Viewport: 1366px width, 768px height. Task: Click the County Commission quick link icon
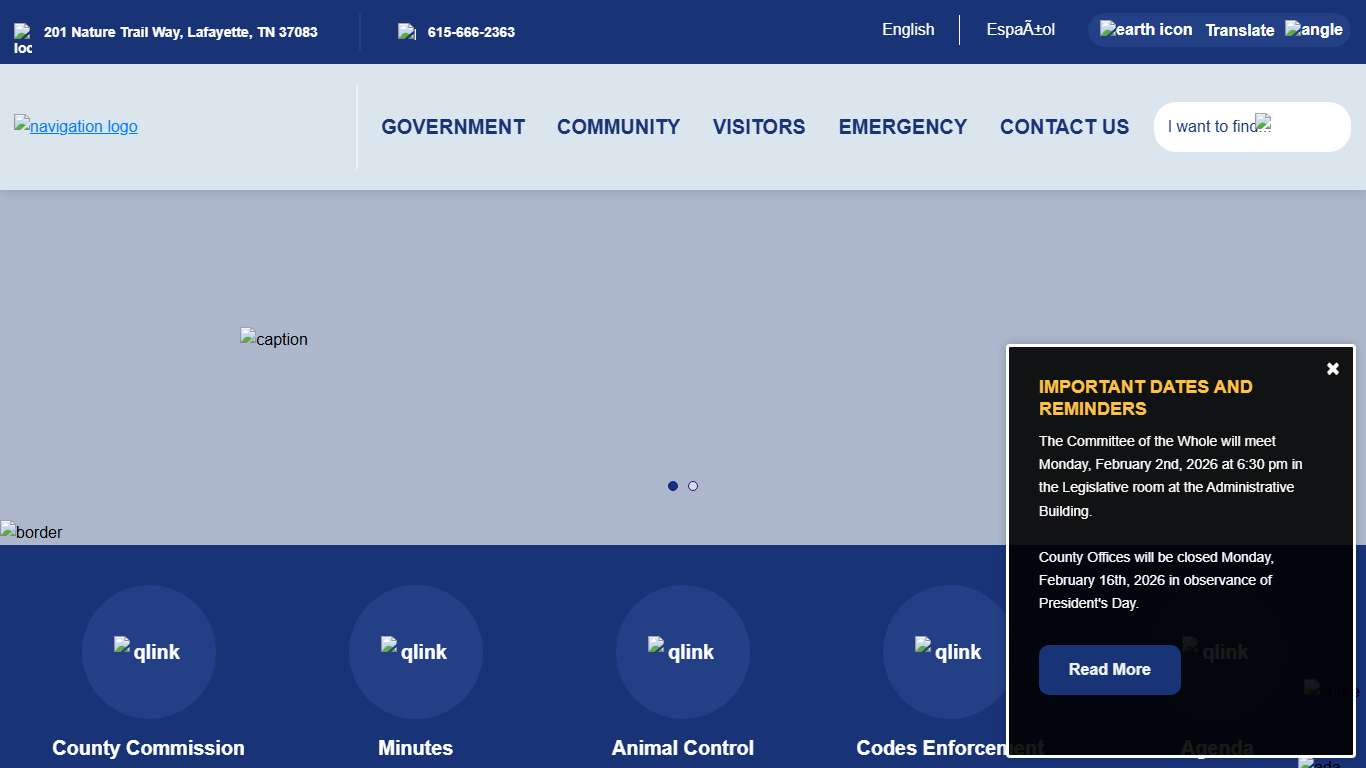point(148,651)
